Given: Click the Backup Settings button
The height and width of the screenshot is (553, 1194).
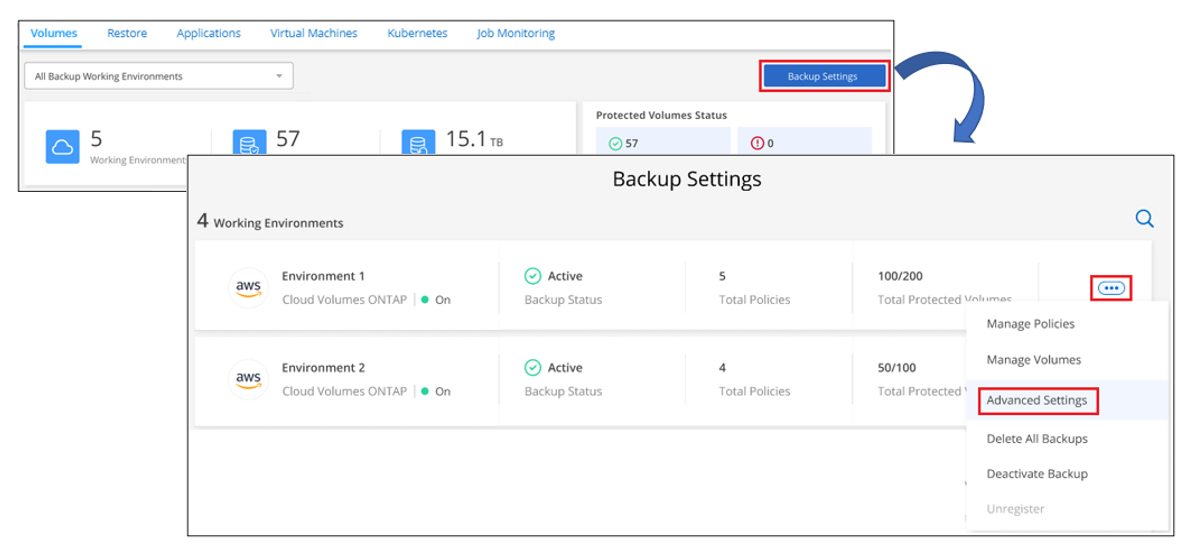Looking at the screenshot, I should point(822,76).
